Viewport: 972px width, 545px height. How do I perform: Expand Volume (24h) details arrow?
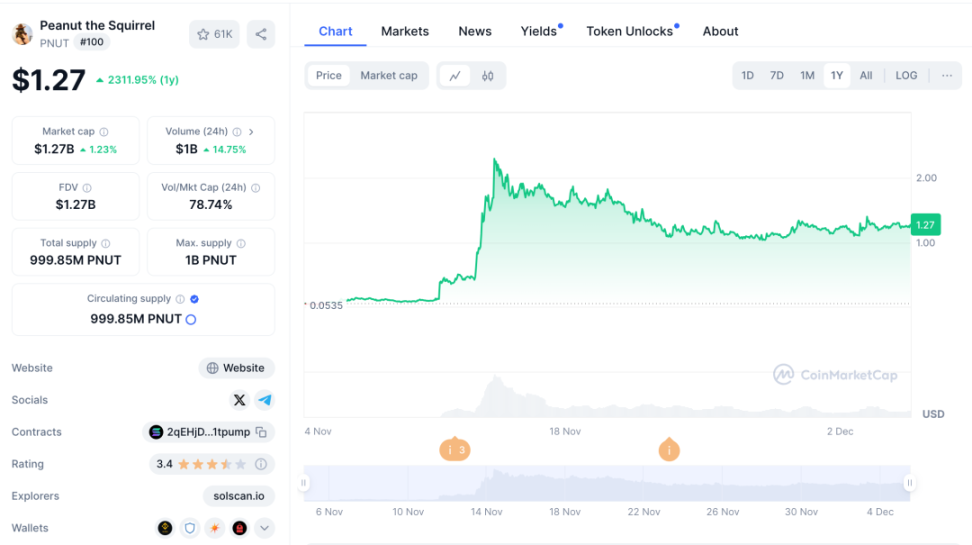pyautogui.click(x=251, y=131)
